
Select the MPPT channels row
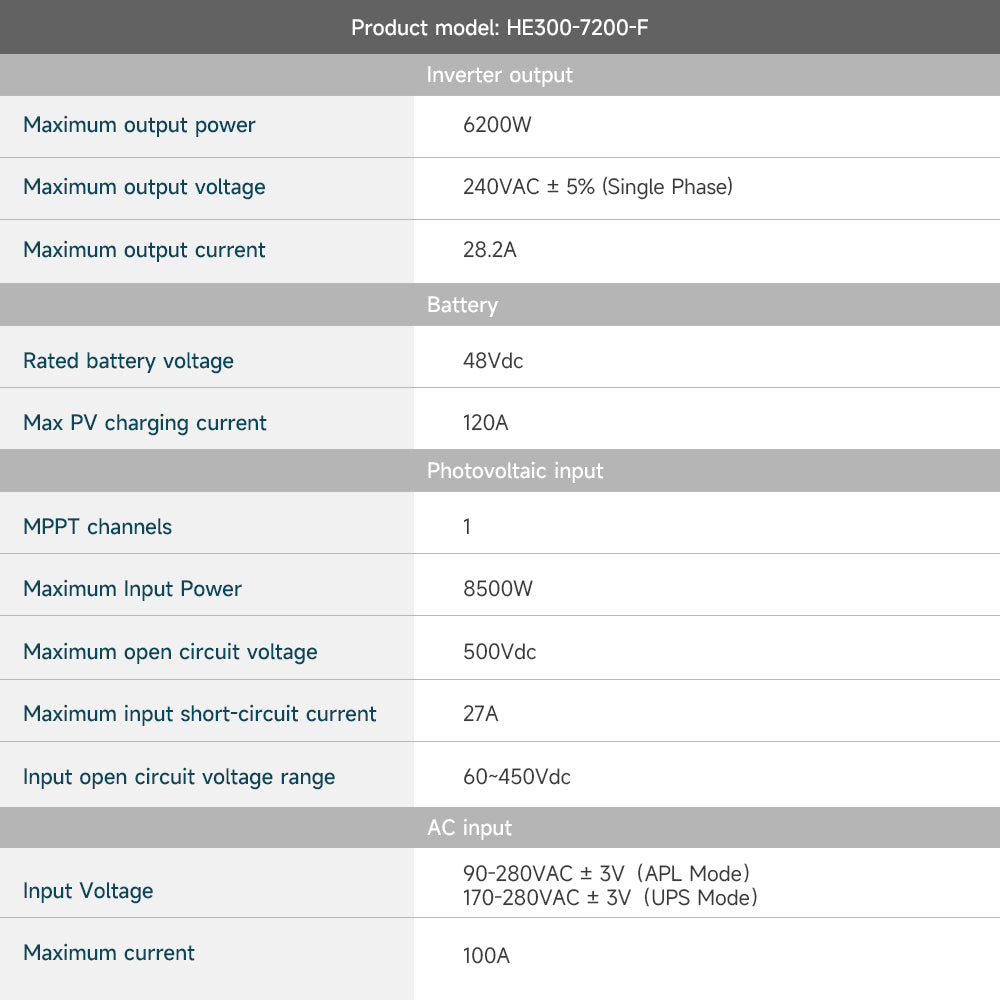(97, 526)
